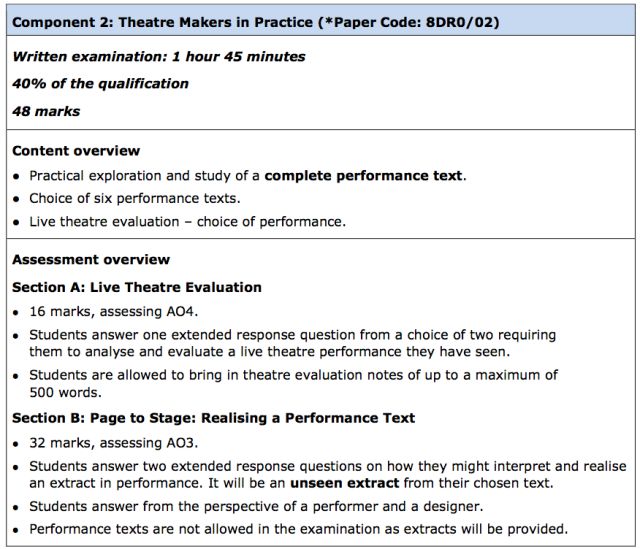640x549 pixels.
Task: Click the paper code '8DR0/02' text
Action: 458,22
